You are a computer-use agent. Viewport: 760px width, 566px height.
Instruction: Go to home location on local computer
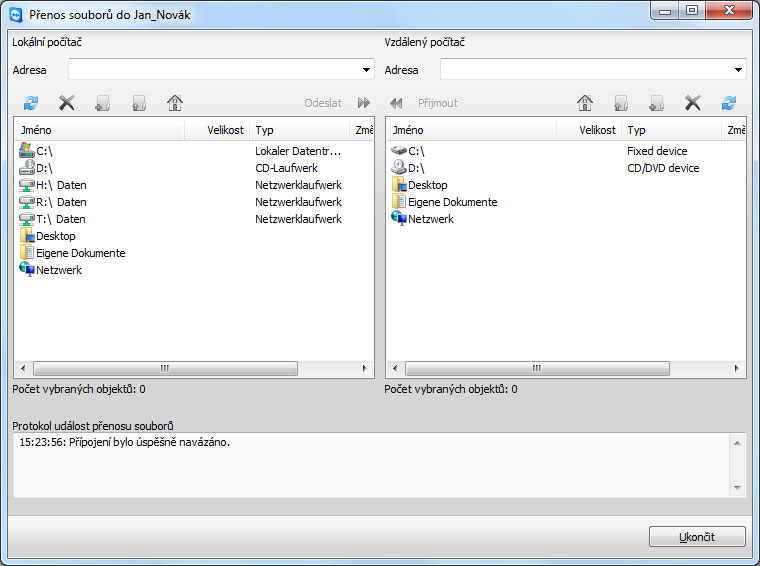point(175,103)
